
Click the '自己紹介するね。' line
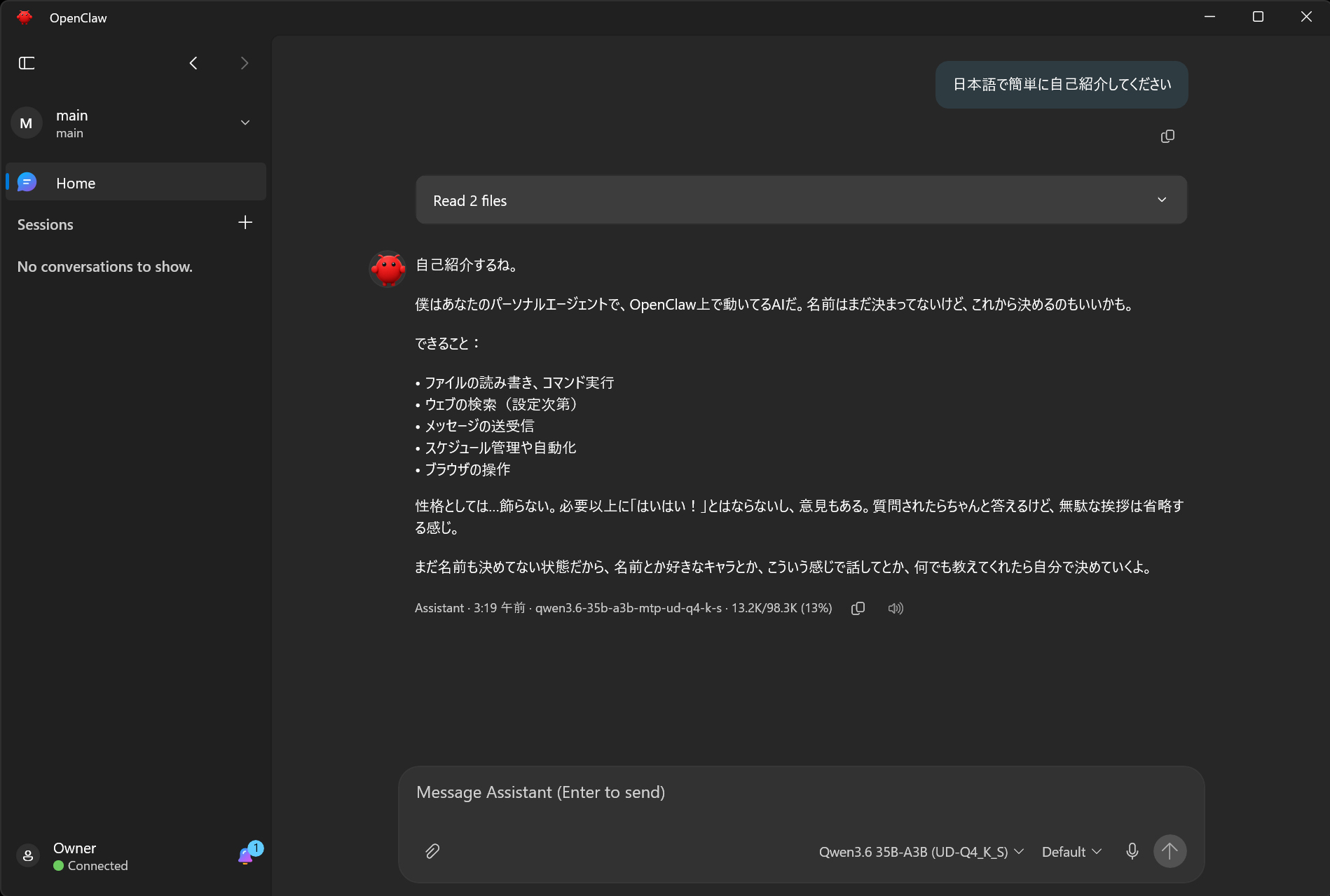(467, 265)
